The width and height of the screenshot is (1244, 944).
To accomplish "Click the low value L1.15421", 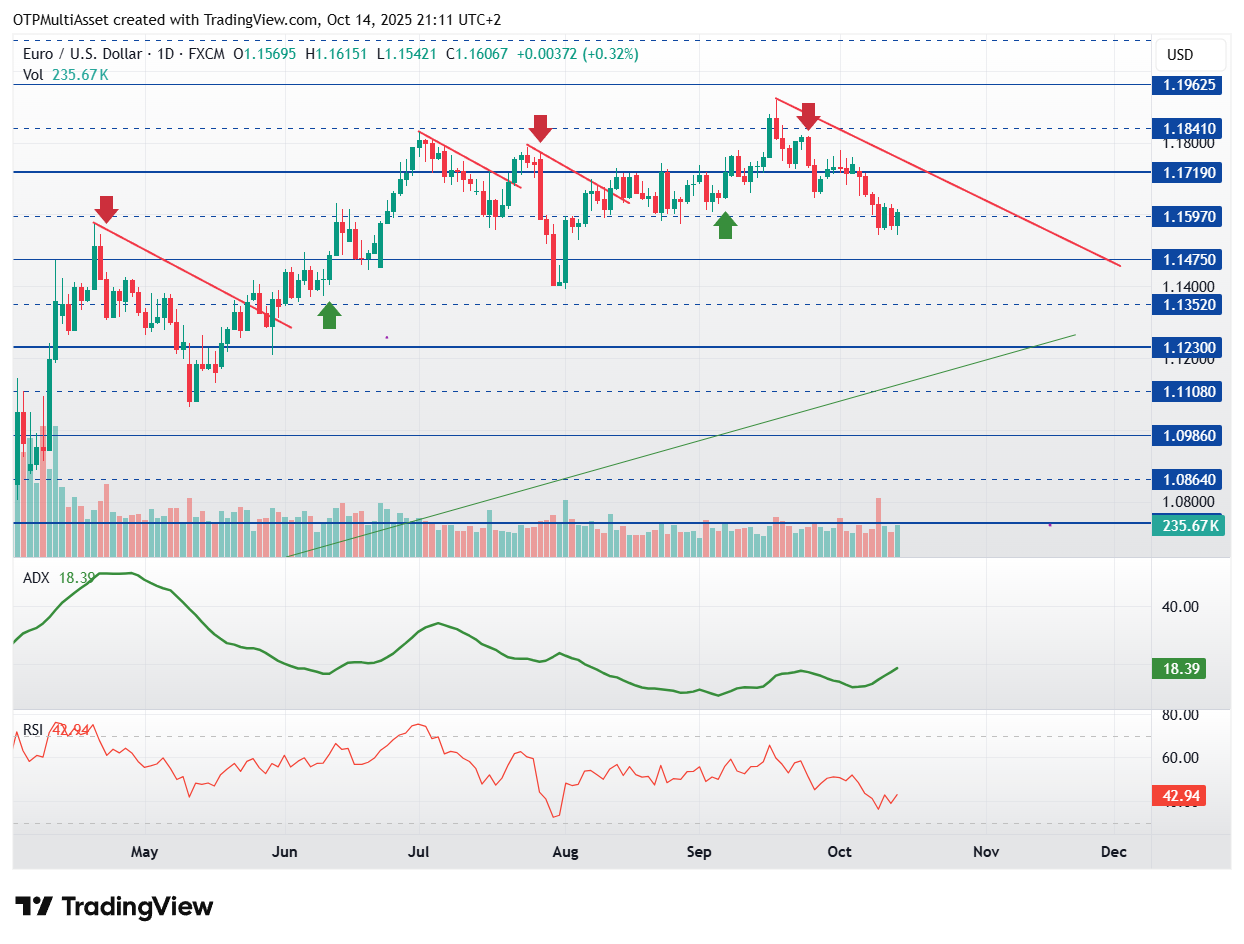I will point(409,54).
